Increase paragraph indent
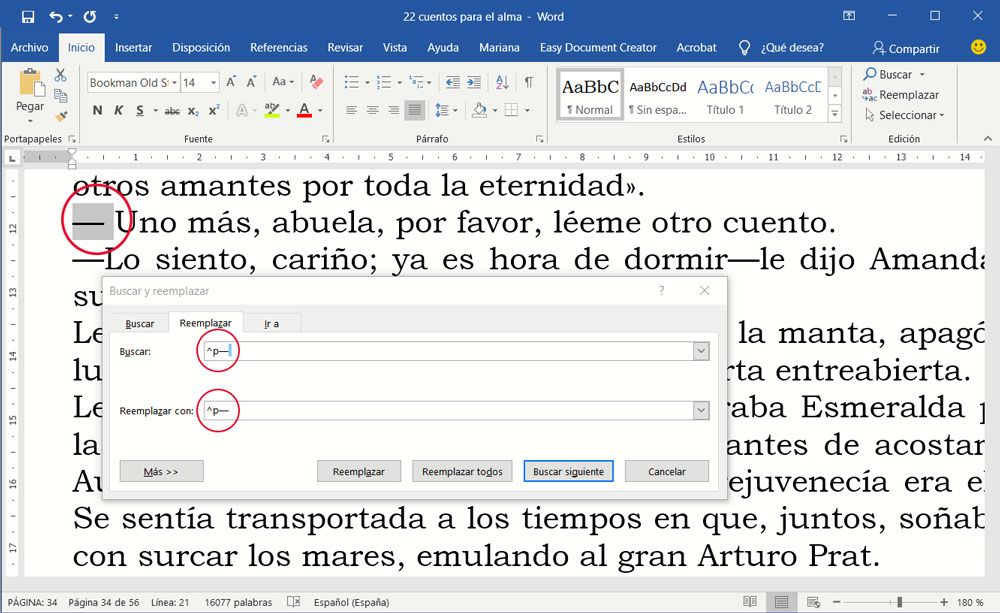This screenshot has width=1000, height=613. (x=474, y=82)
